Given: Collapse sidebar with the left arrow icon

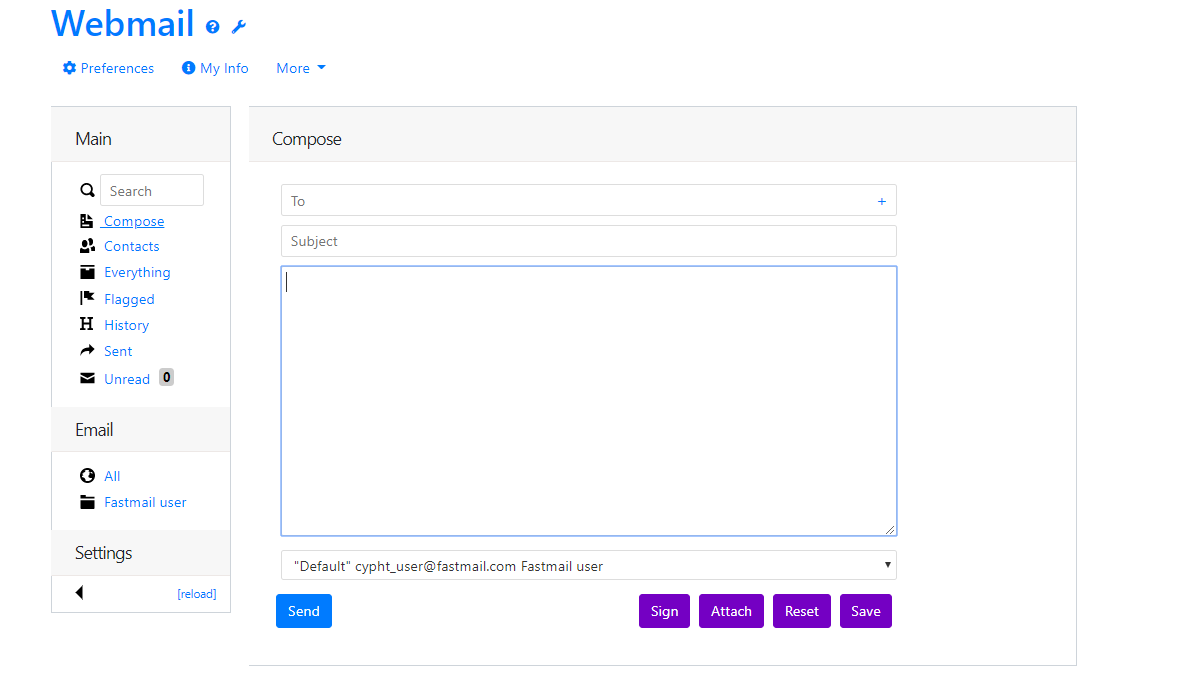Looking at the screenshot, I should [x=79, y=593].
